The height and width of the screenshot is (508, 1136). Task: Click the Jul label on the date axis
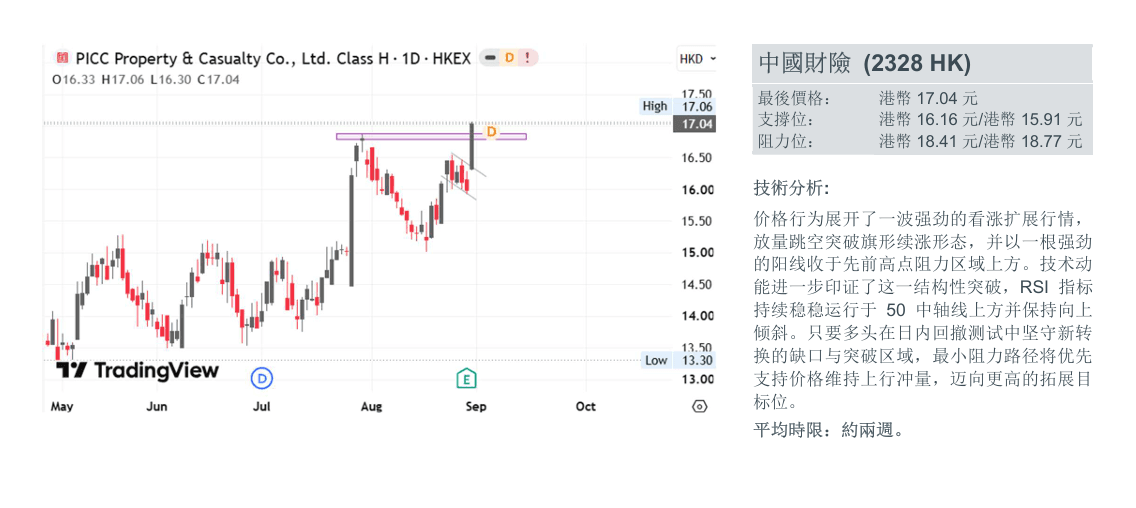(262, 407)
